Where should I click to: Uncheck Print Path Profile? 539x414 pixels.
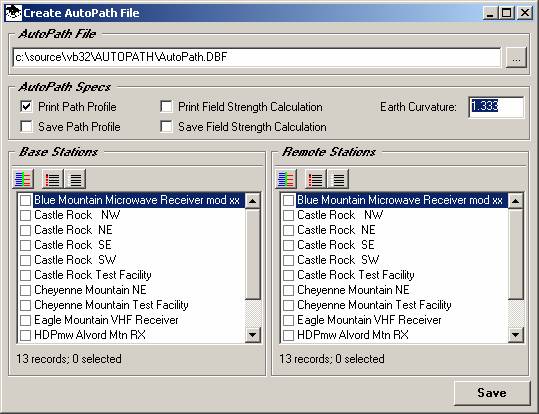(26, 107)
